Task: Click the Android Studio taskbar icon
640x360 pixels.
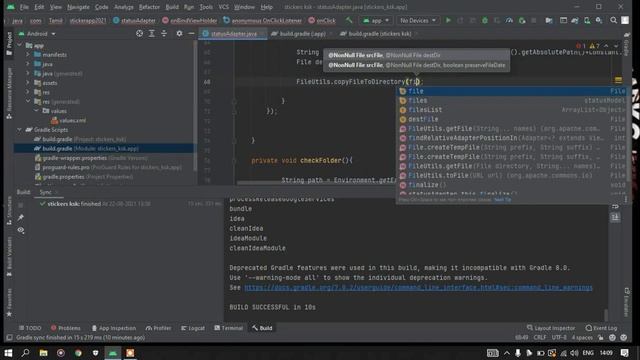Action: (x=113, y=353)
